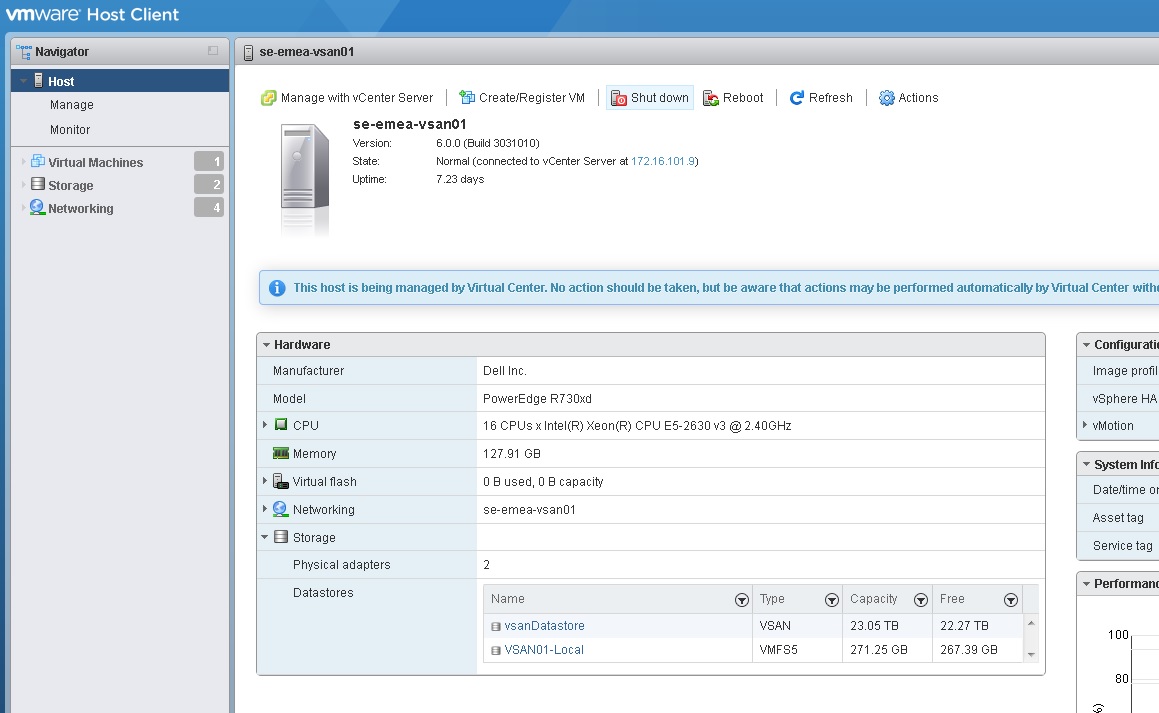The width and height of the screenshot is (1159, 713).
Task: Select Host in Navigator tree
Action: click(61, 81)
